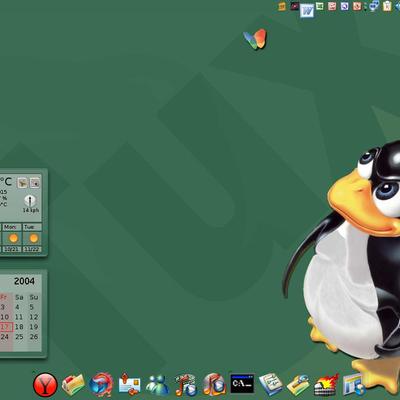Click the Sa column header in the calendar

coord(19,297)
